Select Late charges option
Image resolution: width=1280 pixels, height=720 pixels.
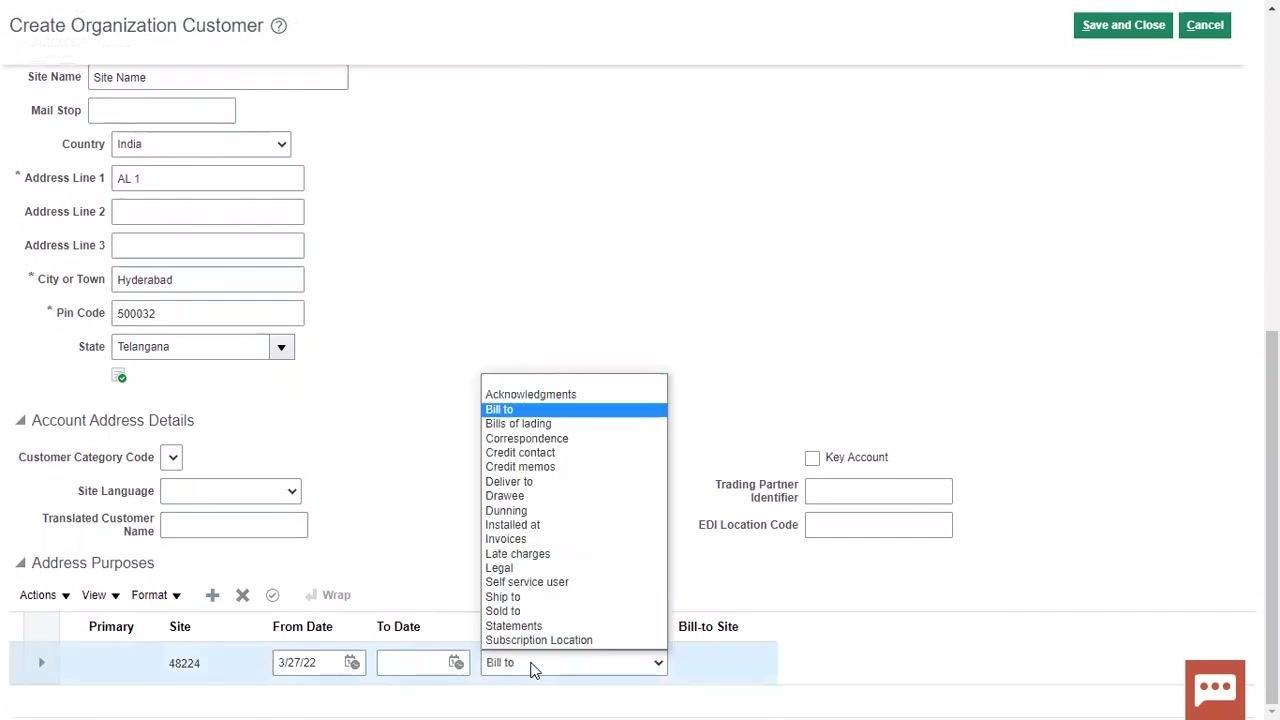click(574, 554)
